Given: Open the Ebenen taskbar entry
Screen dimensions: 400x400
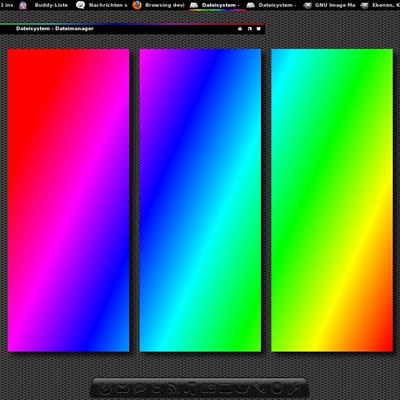Looking at the screenshot, I should (x=380, y=5).
